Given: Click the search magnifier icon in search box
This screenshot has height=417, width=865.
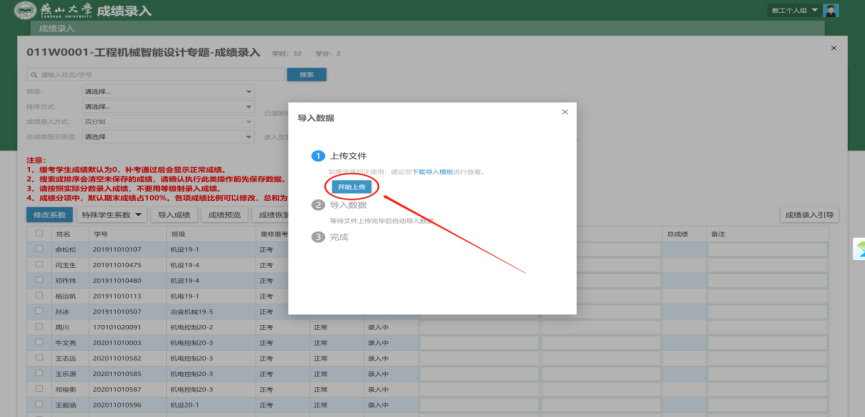Looking at the screenshot, I should coord(34,75).
